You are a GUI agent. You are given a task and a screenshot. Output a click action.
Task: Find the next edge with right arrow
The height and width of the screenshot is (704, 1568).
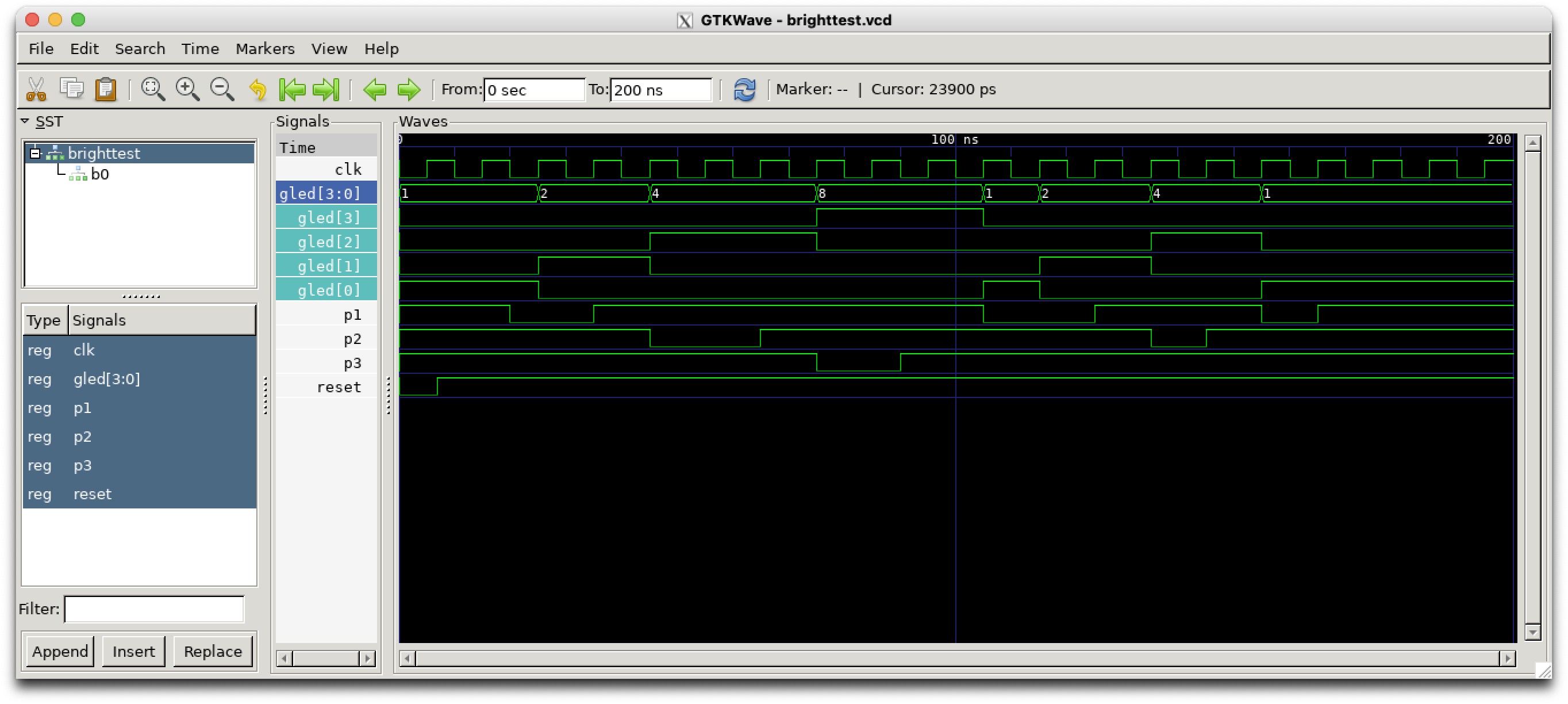(x=409, y=90)
